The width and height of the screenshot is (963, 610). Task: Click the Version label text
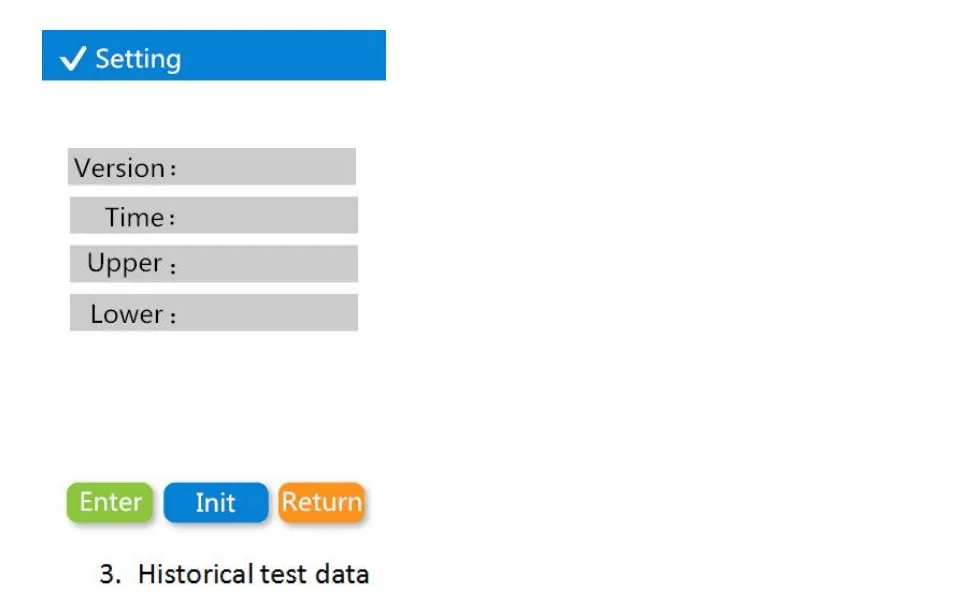point(119,168)
